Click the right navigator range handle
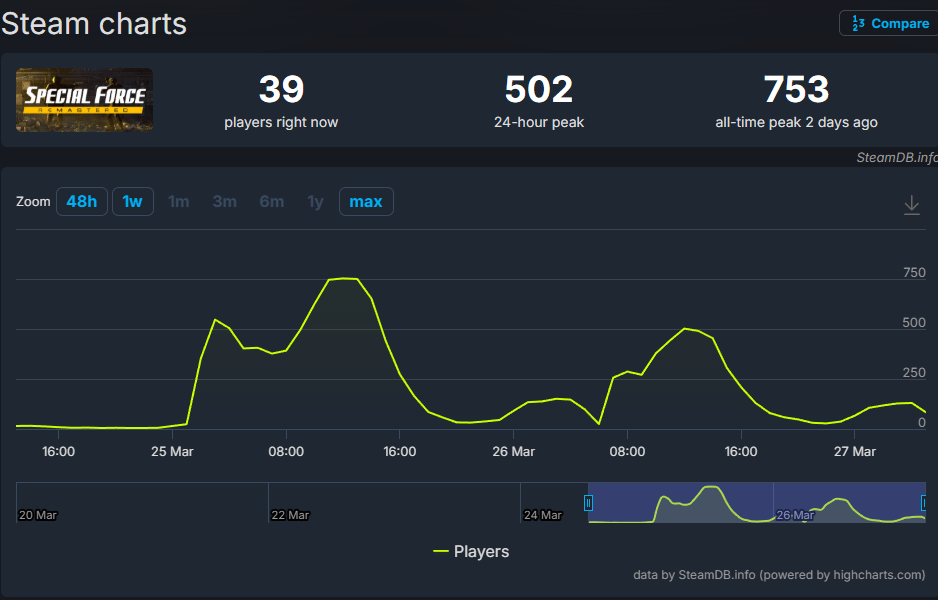 925,503
